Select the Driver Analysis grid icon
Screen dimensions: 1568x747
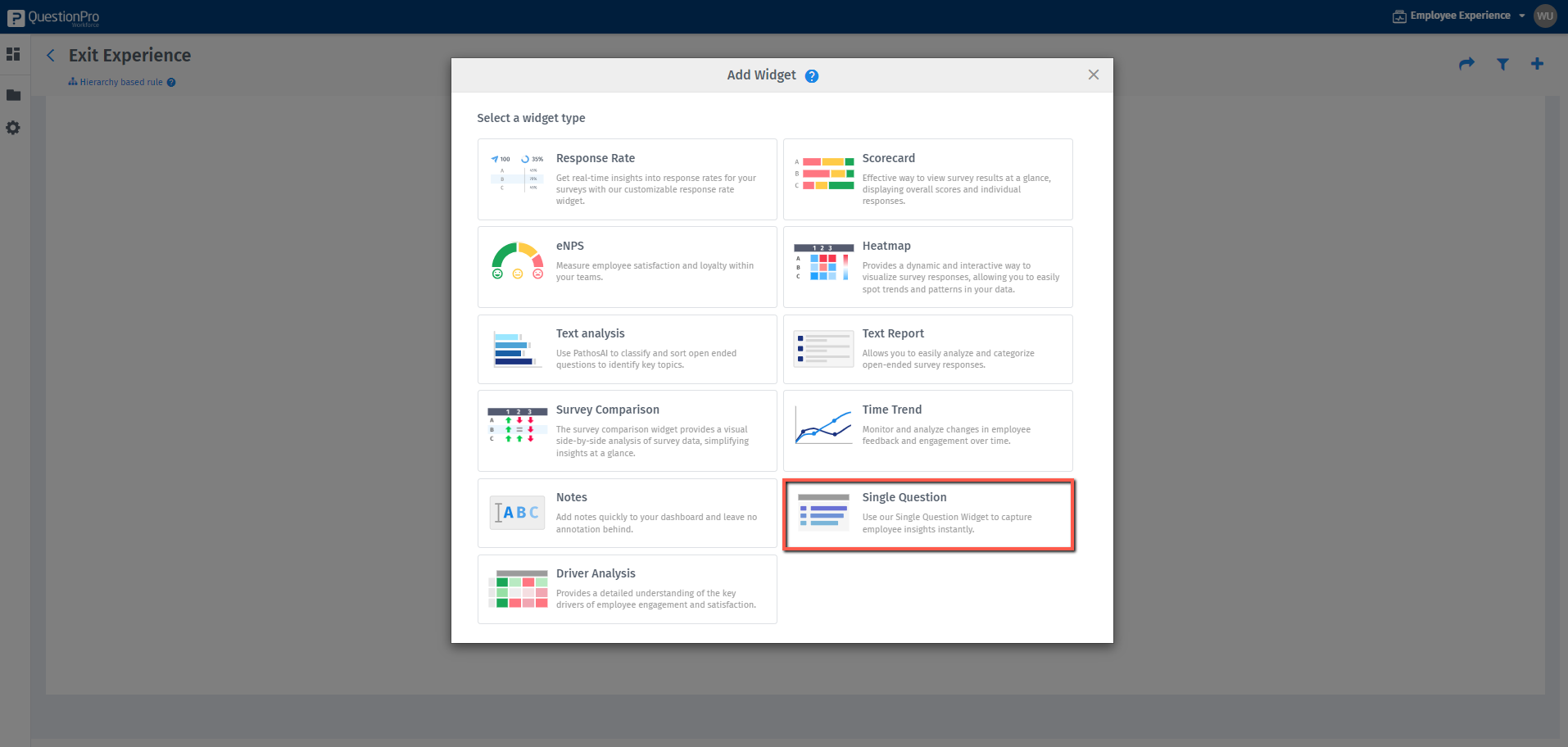pyautogui.click(x=519, y=589)
